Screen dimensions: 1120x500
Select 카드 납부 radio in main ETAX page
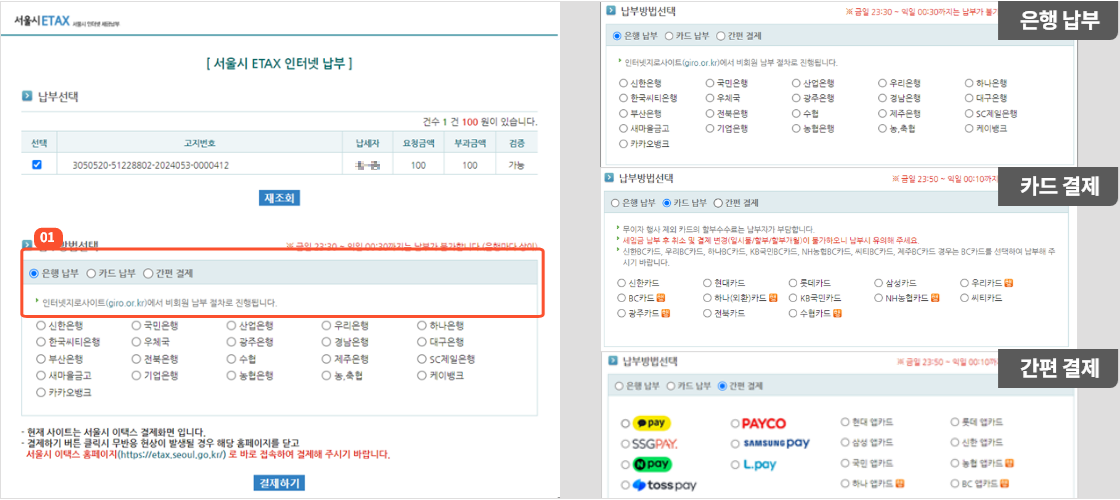91,273
